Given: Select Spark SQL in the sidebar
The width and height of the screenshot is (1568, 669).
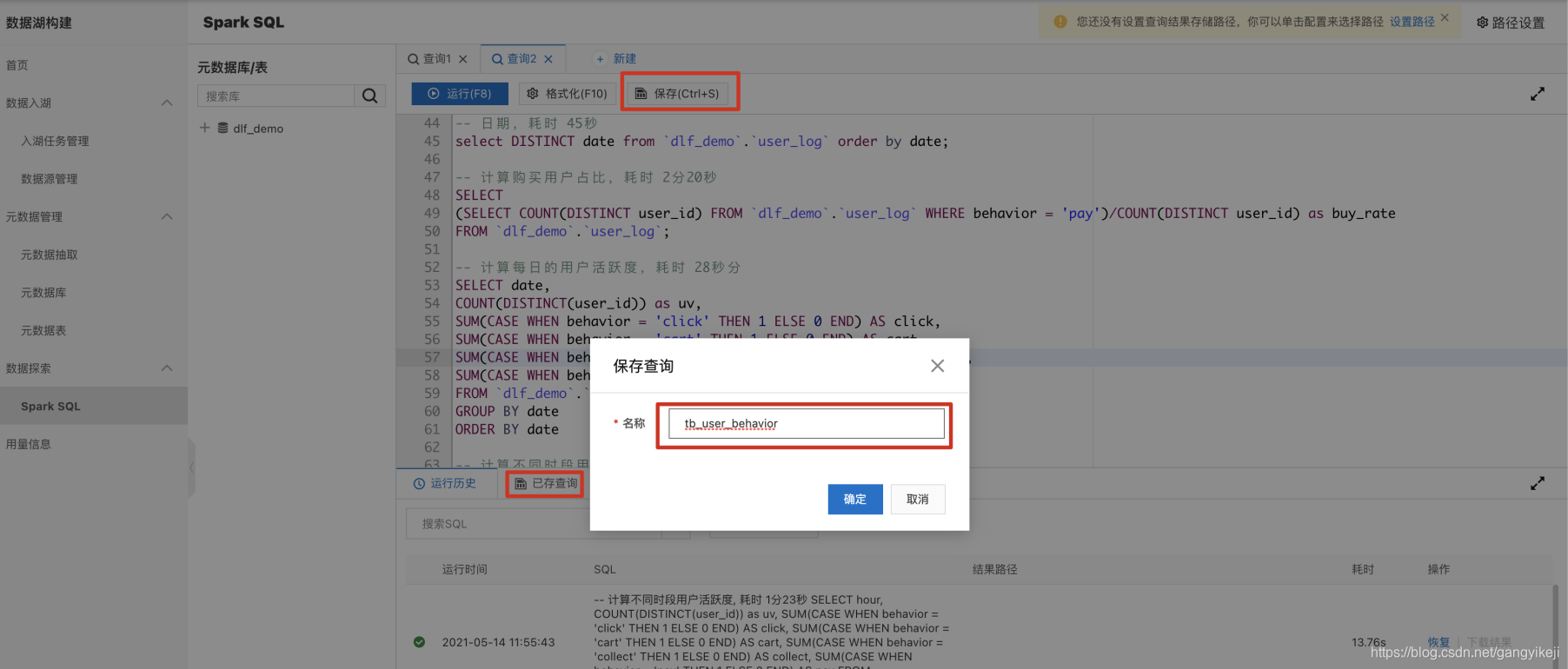Looking at the screenshot, I should (94, 406).
